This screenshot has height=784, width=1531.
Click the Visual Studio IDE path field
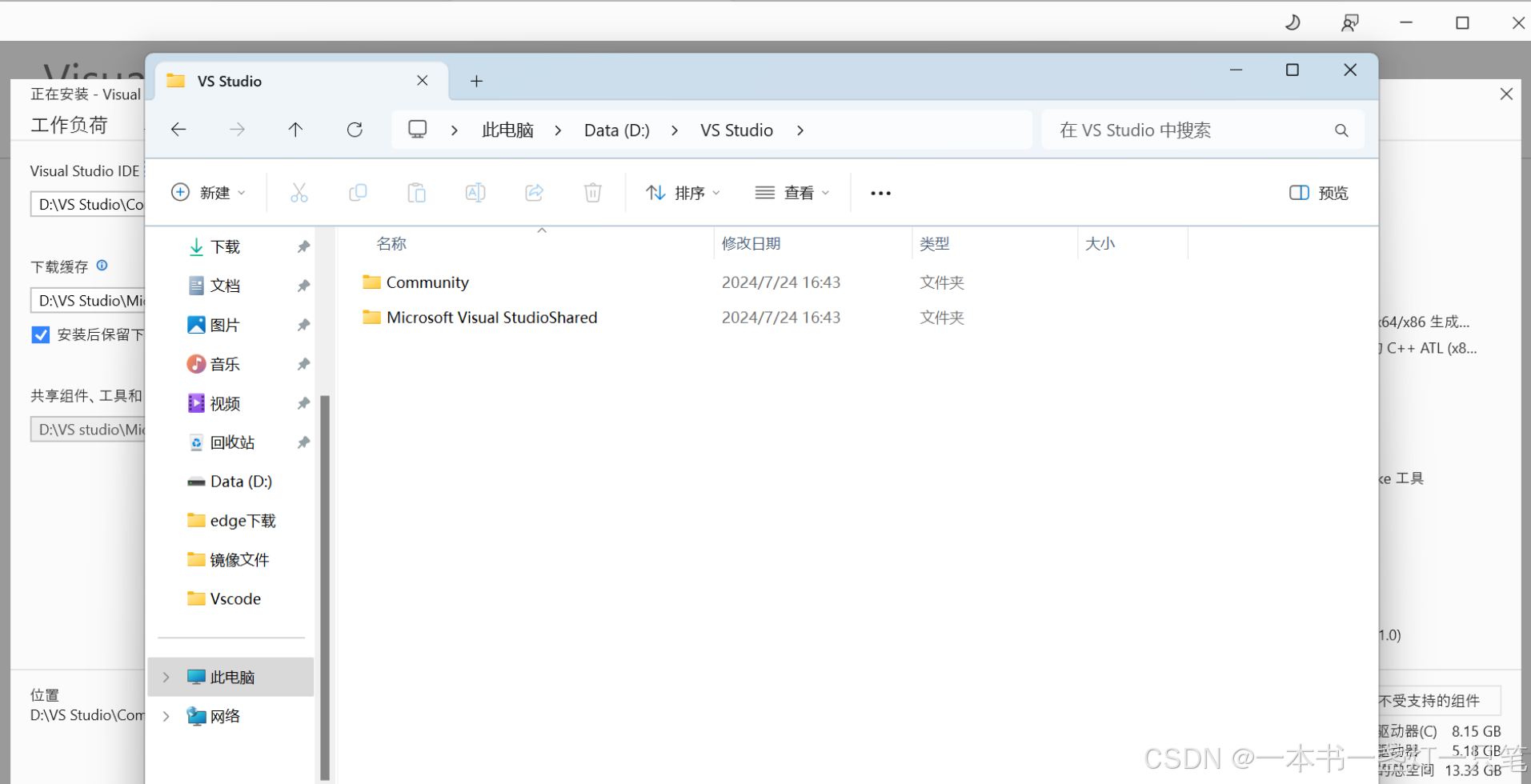tap(88, 205)
